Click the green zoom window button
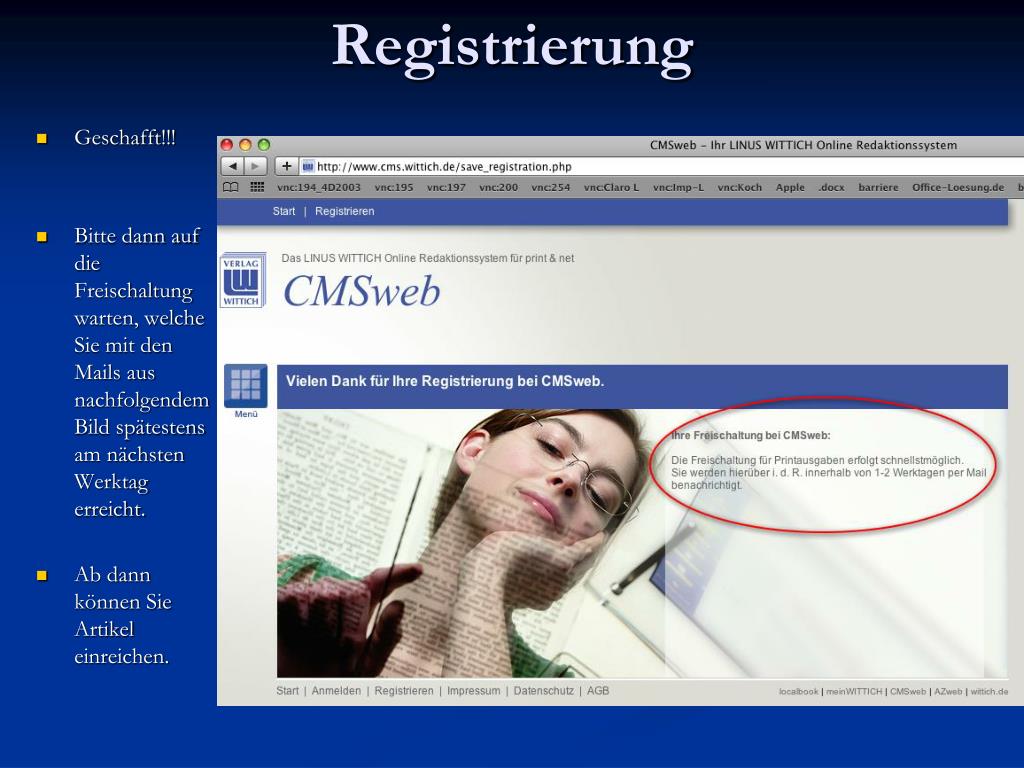Screen dimensions: 1024x768 coord(264,145)
